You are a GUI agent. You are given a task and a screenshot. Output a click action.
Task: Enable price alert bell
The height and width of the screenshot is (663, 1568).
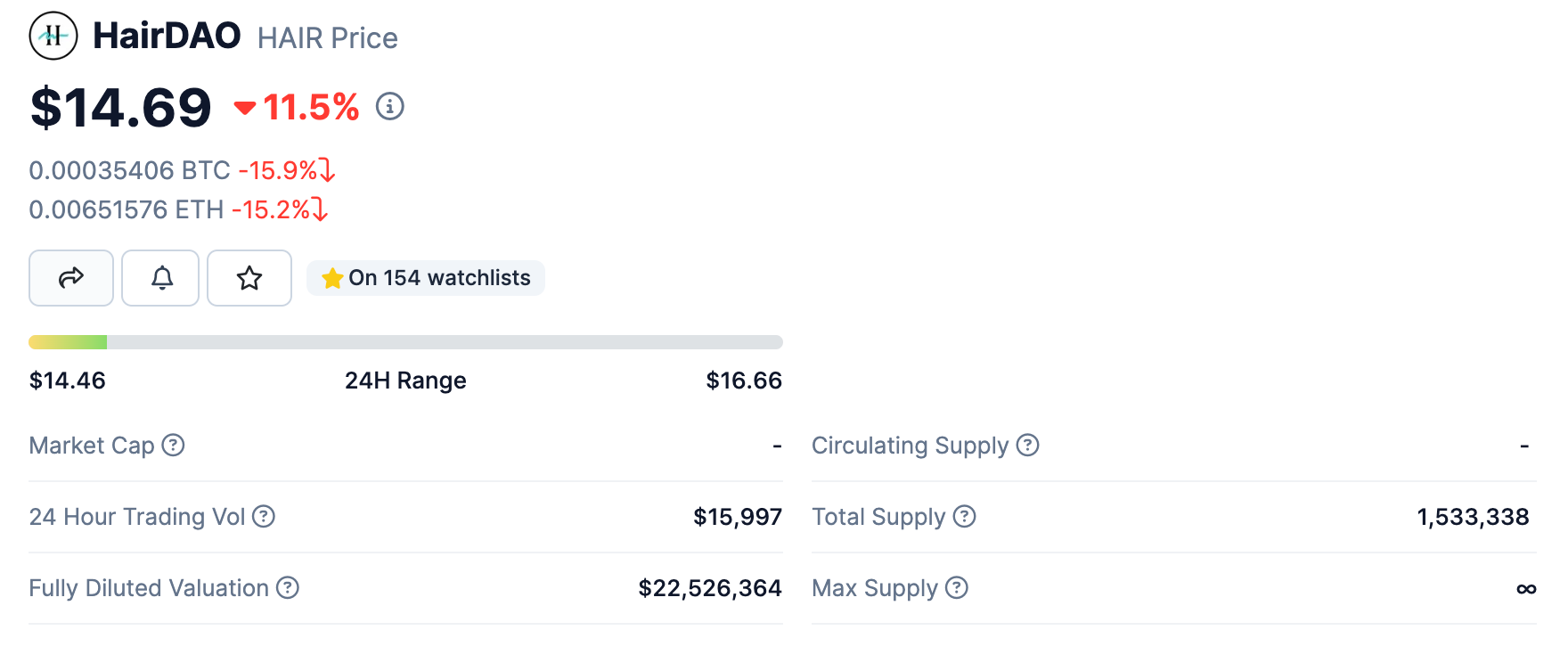[161, 278]
